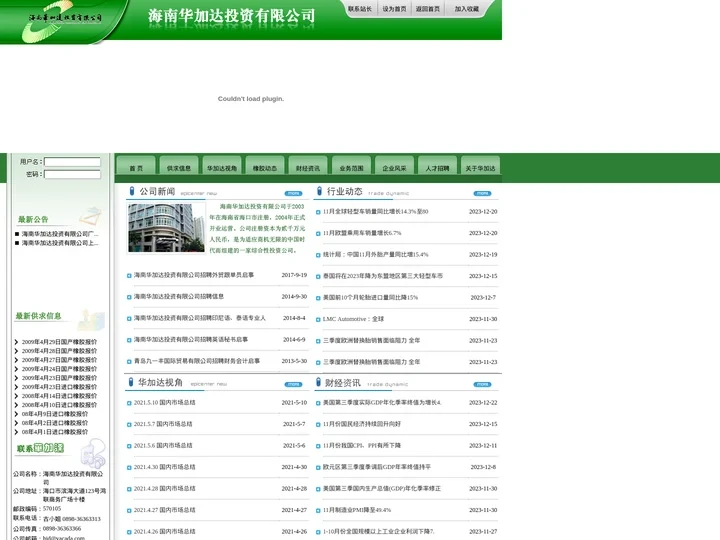Open first 最新公告 item 海南华加达投资有限公司广...

pyautogui.click(x=60, y=234)
